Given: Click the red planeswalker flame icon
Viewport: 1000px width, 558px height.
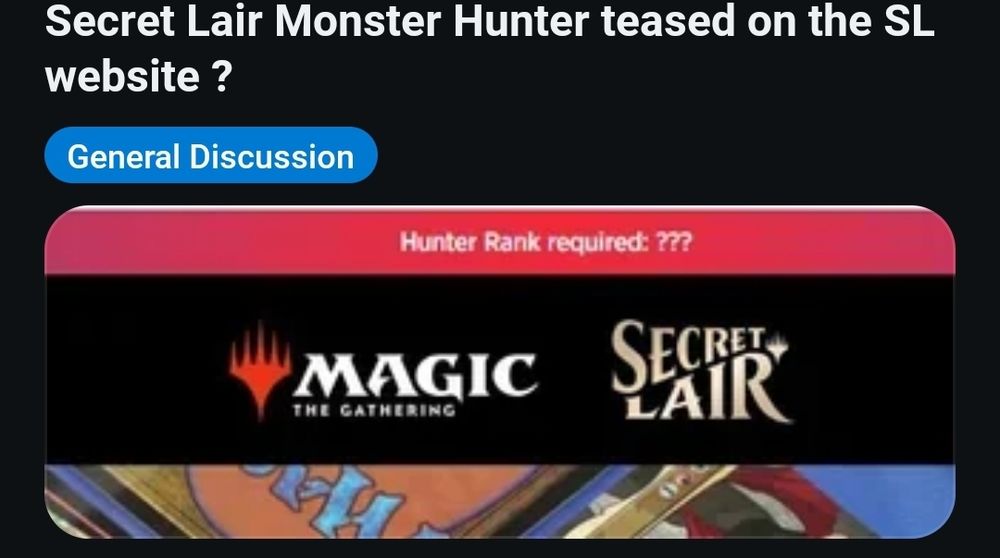Looking at the screenshot, I should pos(260,369).
